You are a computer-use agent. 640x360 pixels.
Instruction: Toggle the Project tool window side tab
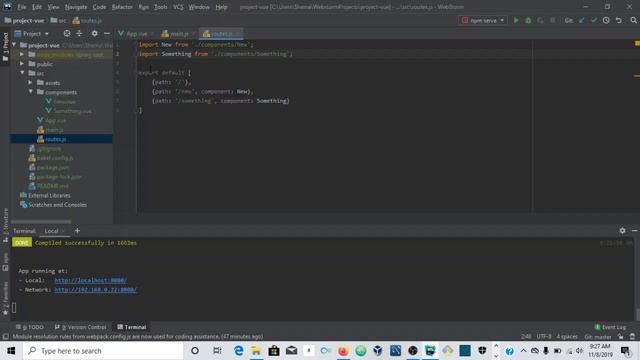click(x=5, y=47)
